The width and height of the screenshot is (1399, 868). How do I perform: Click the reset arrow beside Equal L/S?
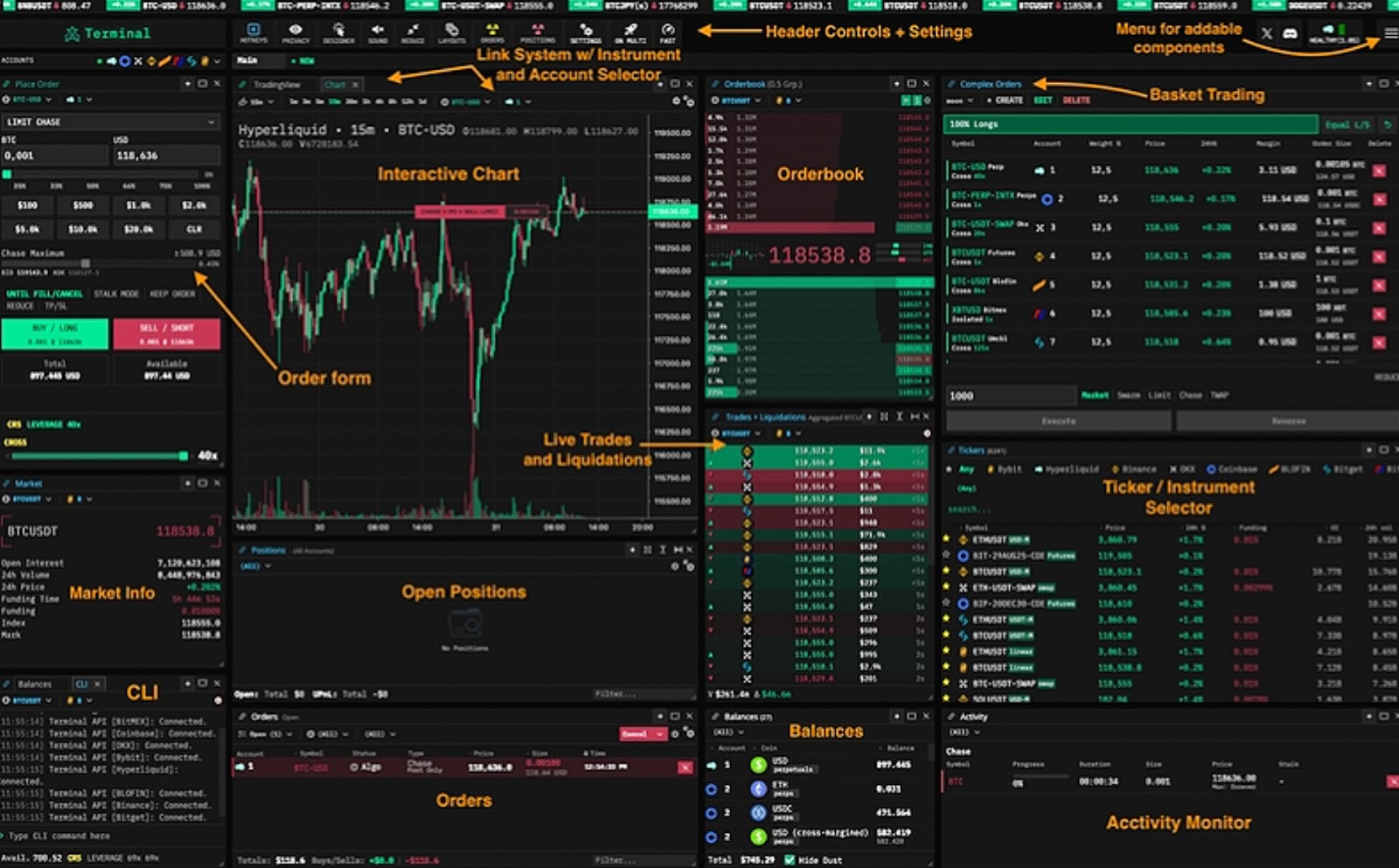tap(1387, 125)
